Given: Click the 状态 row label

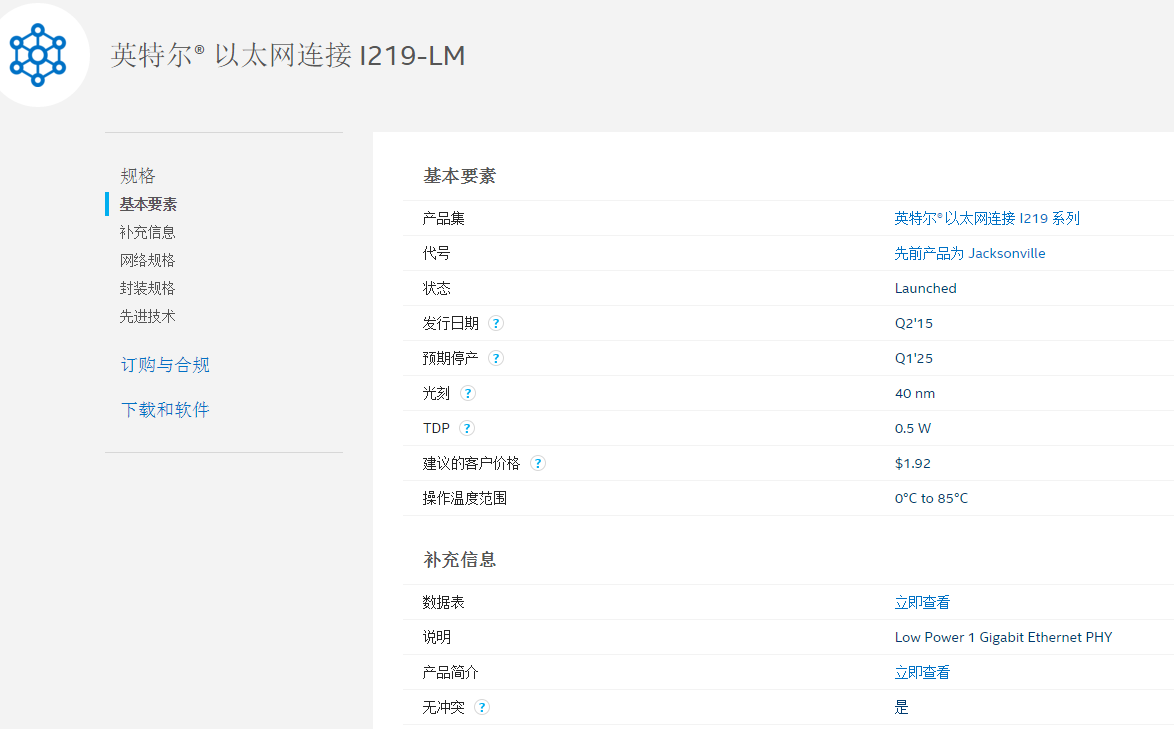Looking at the screenshot, I should click(437, 288).
